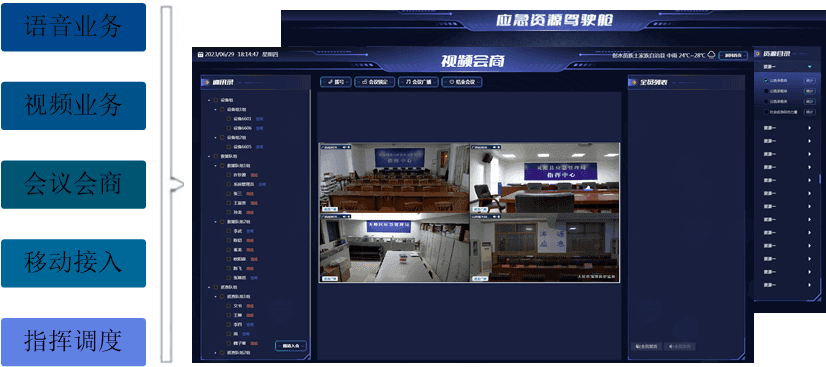This screenshot has height=367, width=826.
Task: Click 结束会议 to end the meeting
Action: click(x=462, y=82)
